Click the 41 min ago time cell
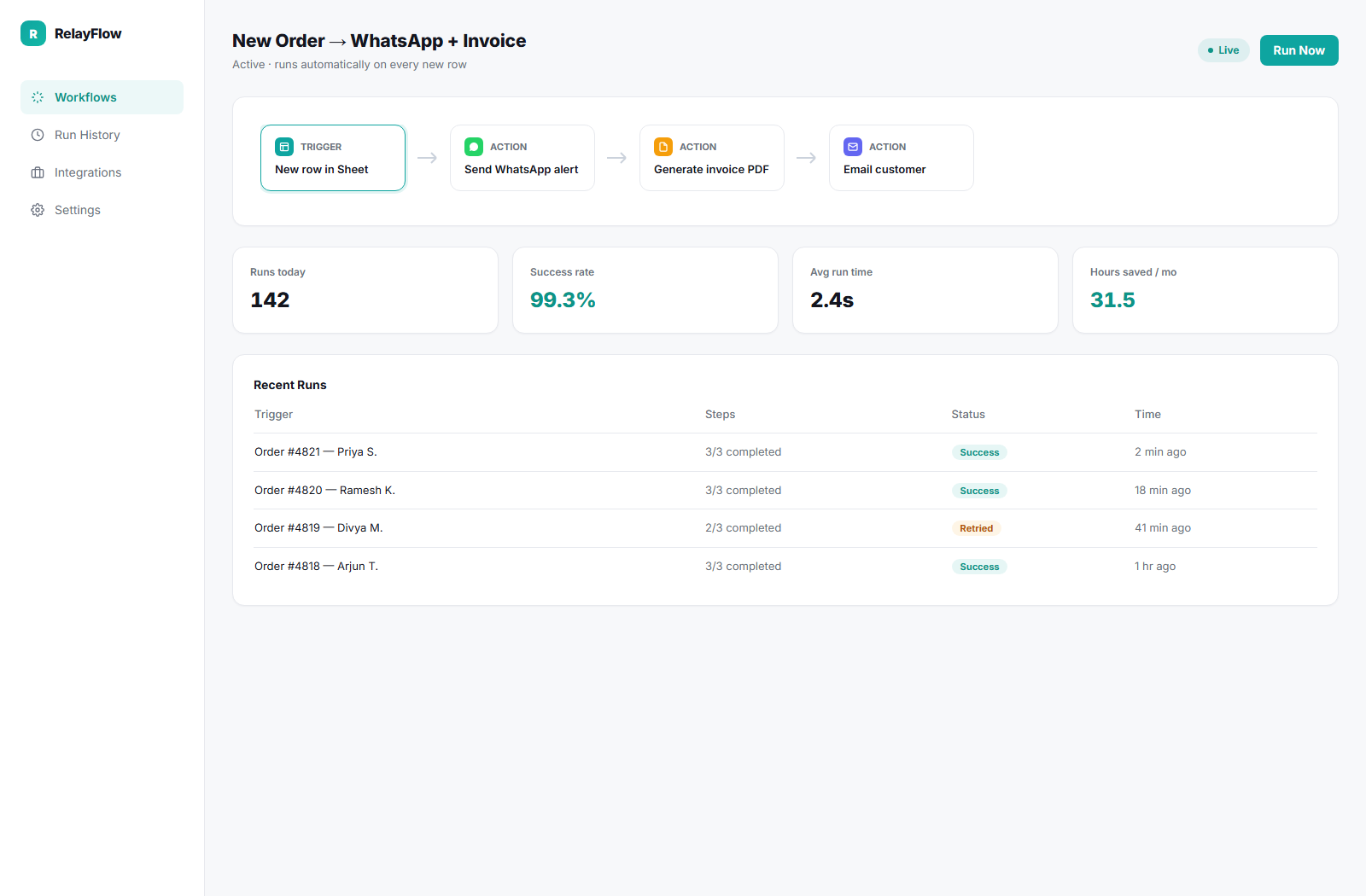The width and height of the screenshot is (1366, 896). [x=1163, y=528]
